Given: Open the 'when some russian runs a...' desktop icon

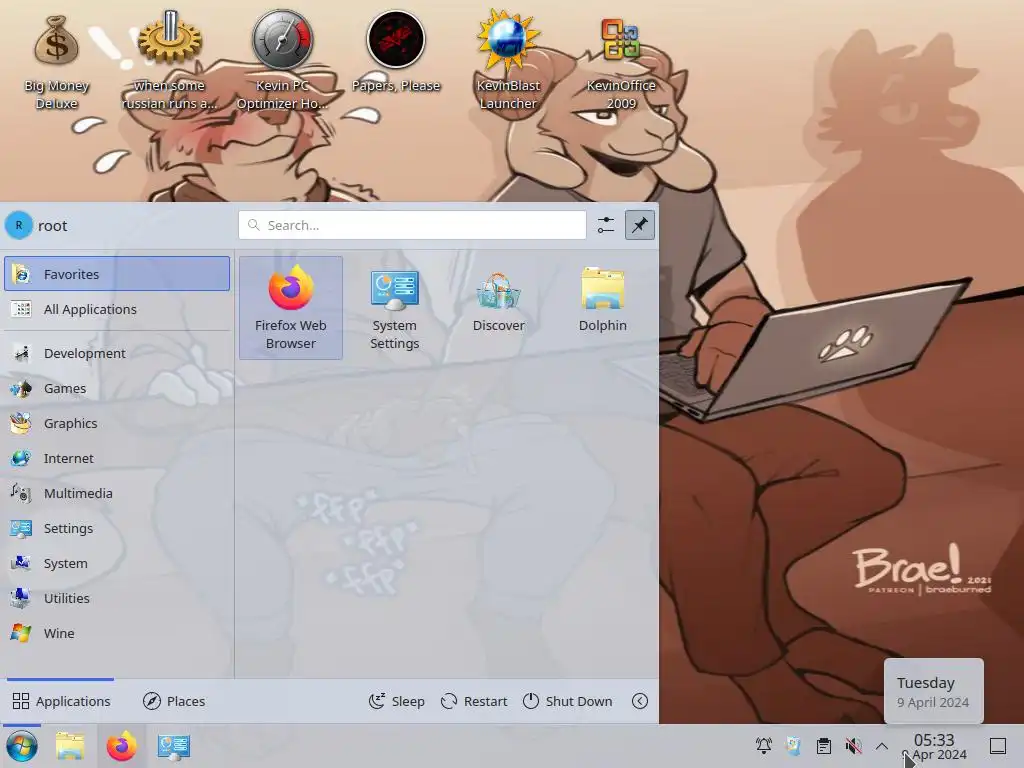Looking at the screenshot, I should pyautogui.click(x=169, y=62).
